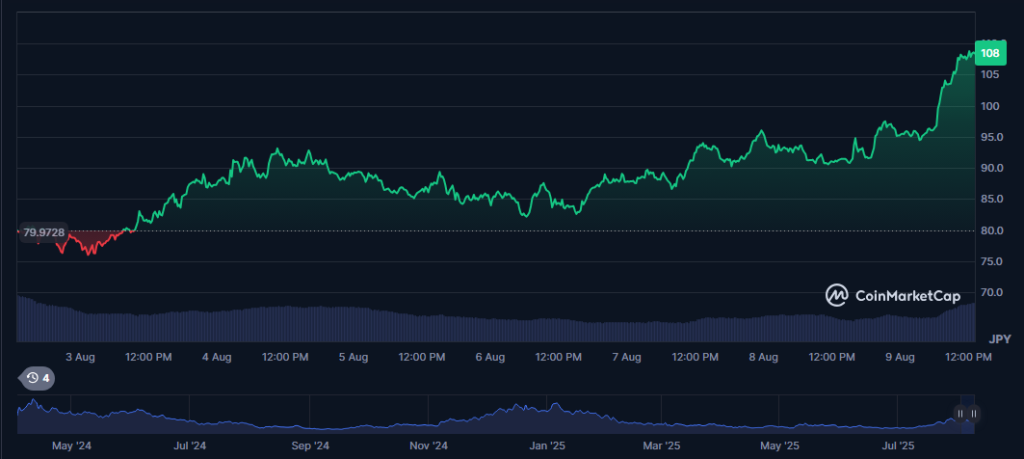
Task: Click the 79.9728 opening price label
Action: point(44,232)
